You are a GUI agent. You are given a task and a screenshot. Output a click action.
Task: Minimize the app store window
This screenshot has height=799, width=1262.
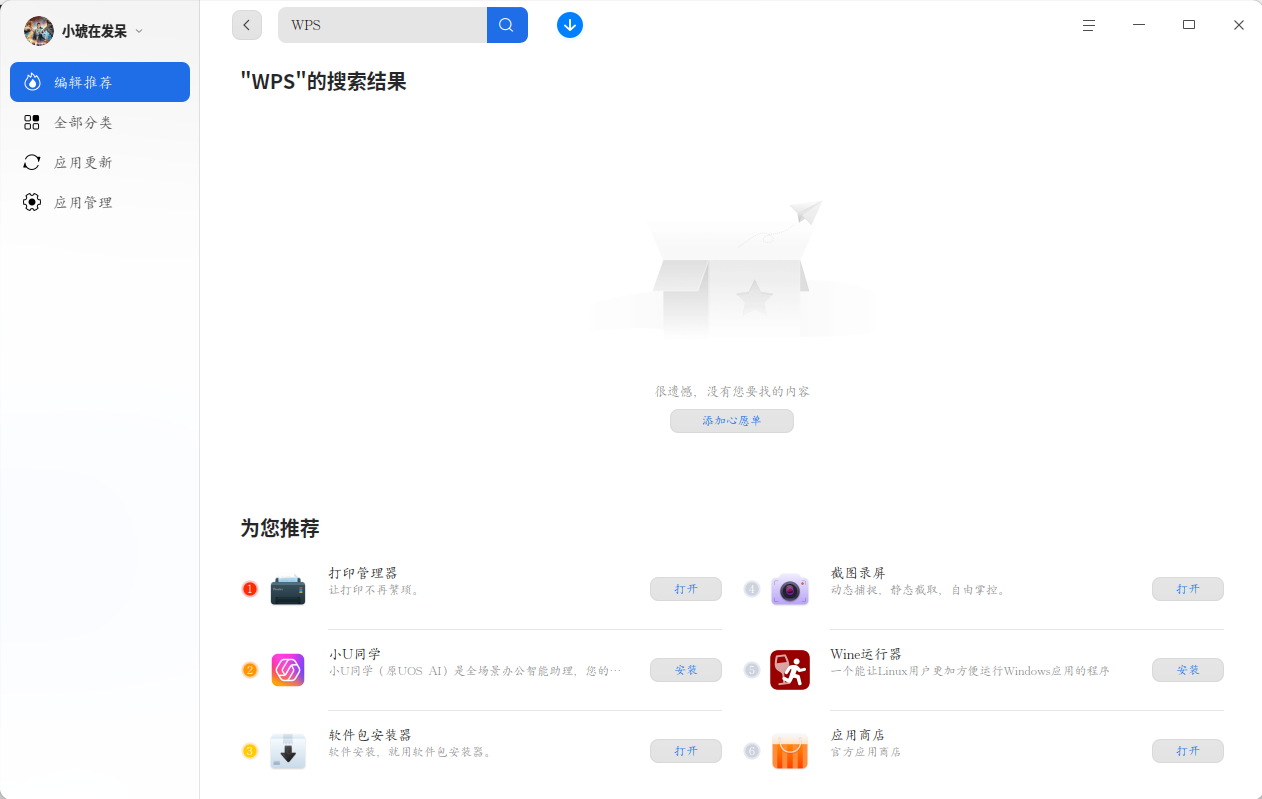(1139, 25)
